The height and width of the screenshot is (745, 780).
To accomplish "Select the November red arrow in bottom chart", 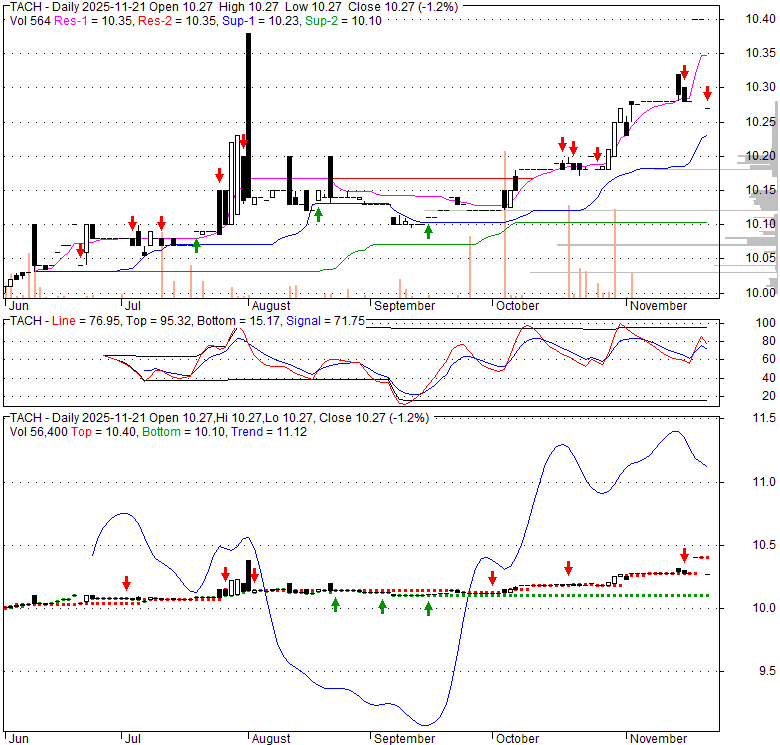I will pos(685,555).
